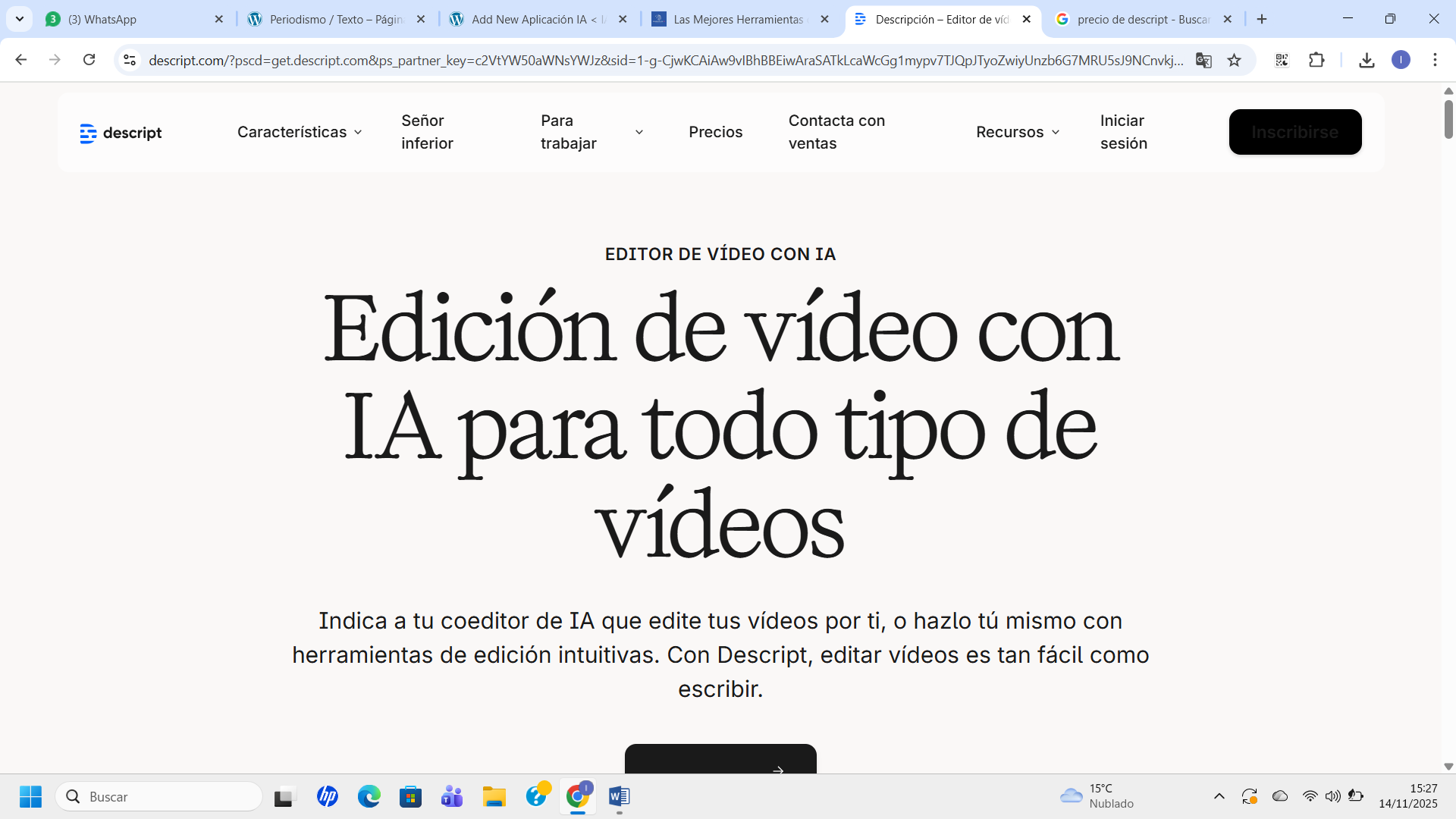Open Microsoft Word from taskbar
Image resolution: width=1456 pixels, height=819 pixels.
coord(619,796)
